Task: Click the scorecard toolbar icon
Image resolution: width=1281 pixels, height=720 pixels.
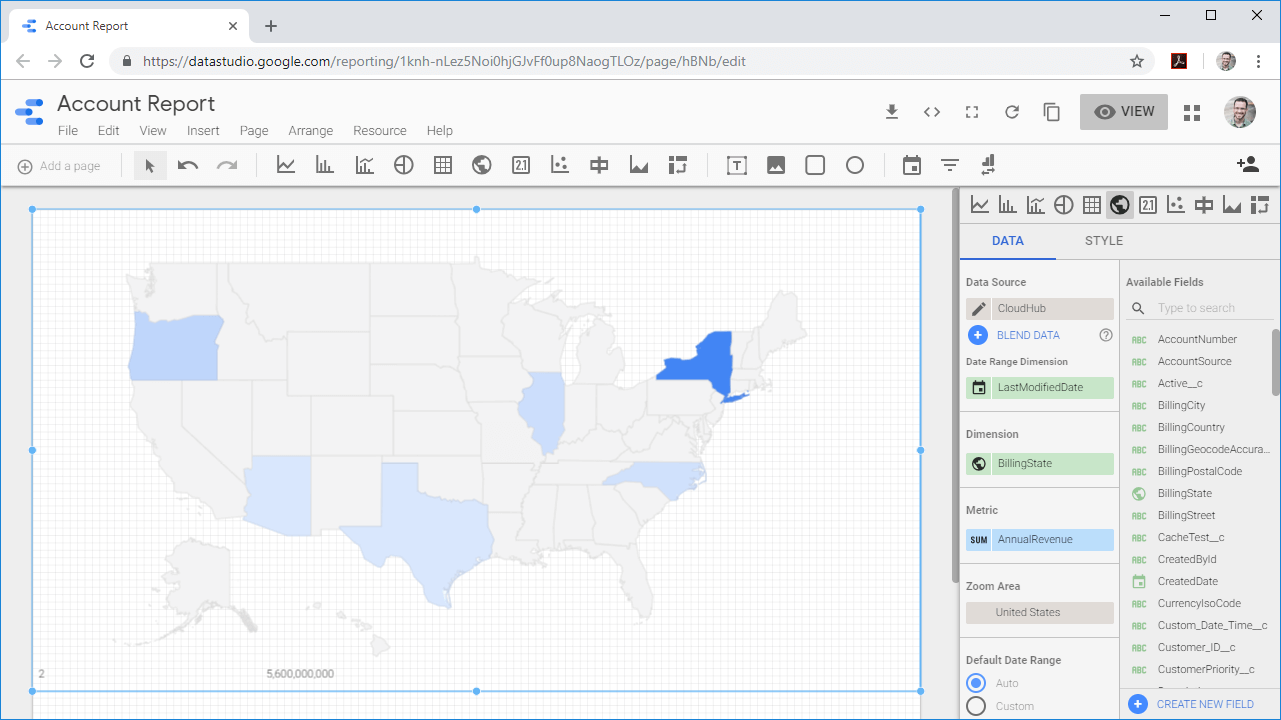Action: click(521, 165)
